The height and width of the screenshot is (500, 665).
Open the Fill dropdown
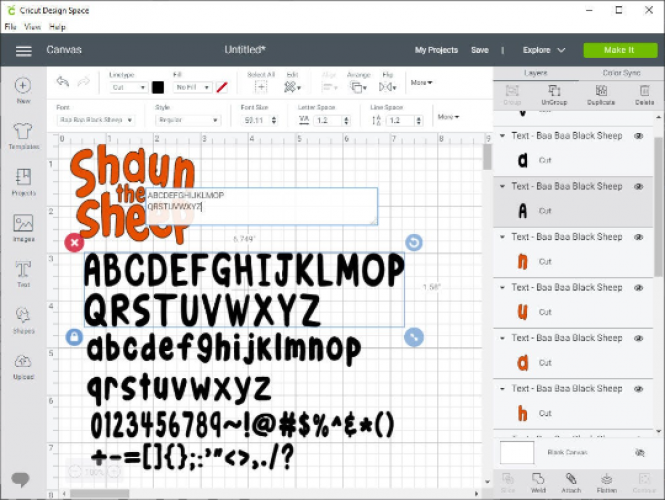(x=192, y=87)
